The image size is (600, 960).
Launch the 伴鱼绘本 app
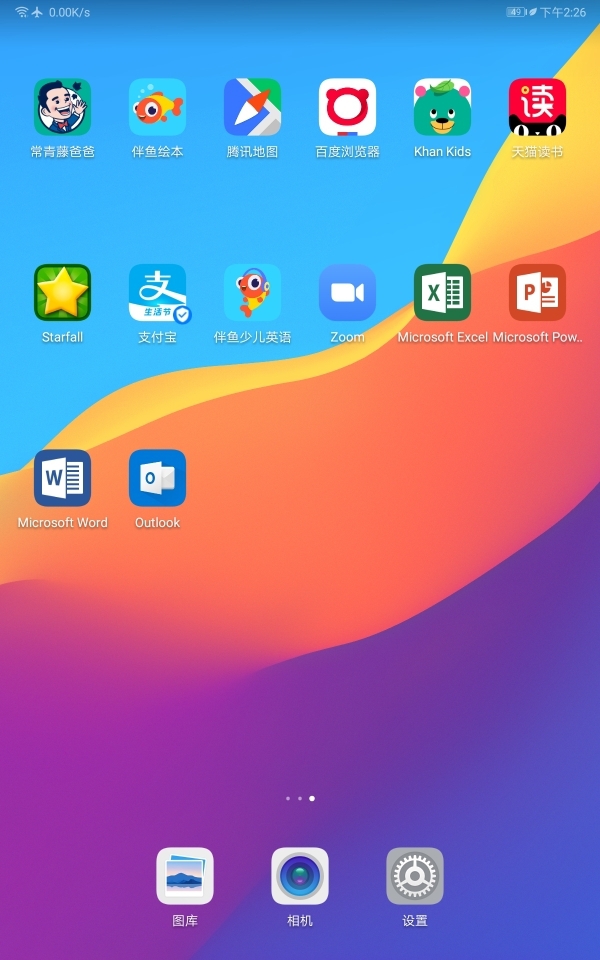click(x=157, y=107)
